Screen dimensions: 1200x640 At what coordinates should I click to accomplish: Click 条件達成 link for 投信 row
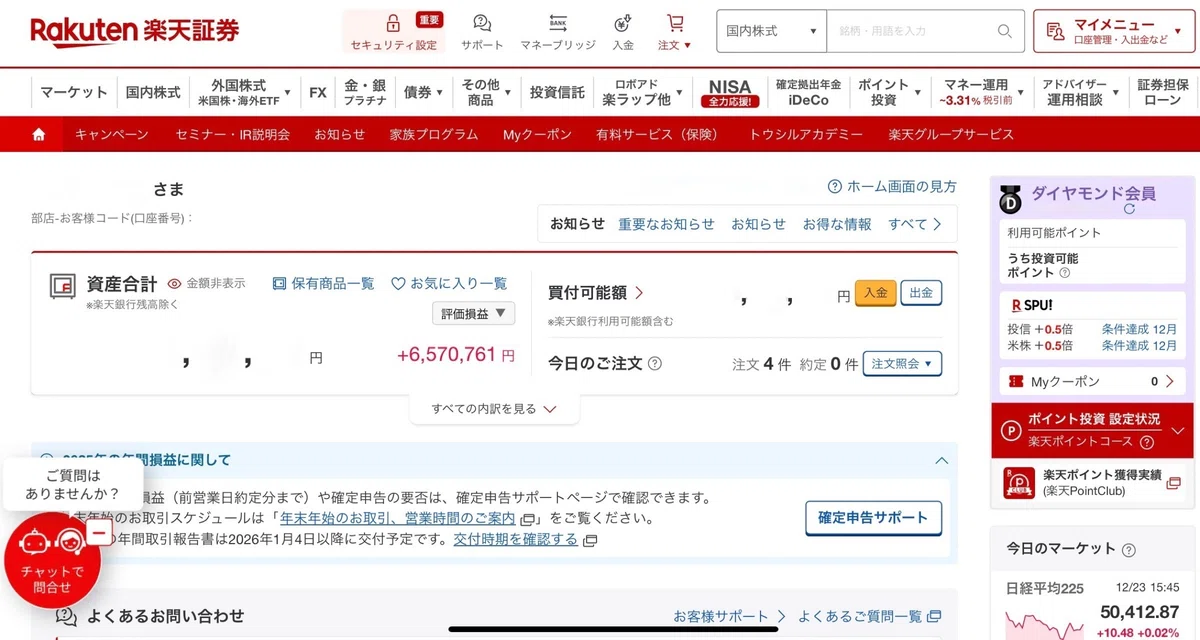1139,329
